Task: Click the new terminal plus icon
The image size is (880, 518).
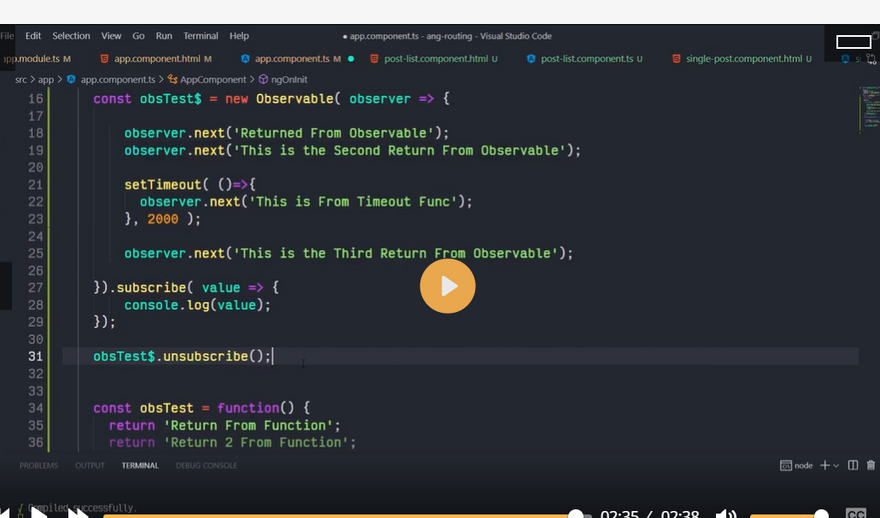Action: point(825,465)
